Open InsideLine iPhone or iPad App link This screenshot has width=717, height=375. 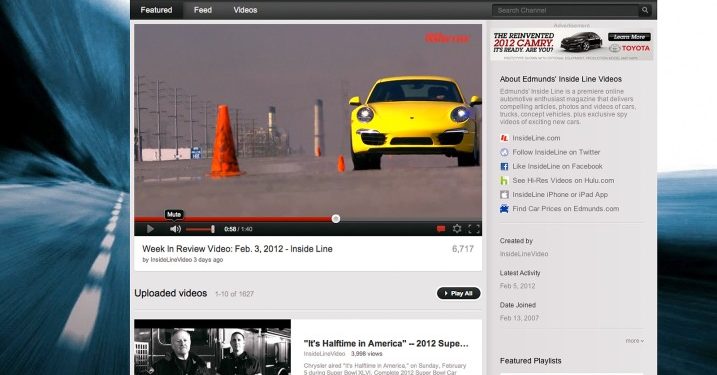tap(560, 195)
